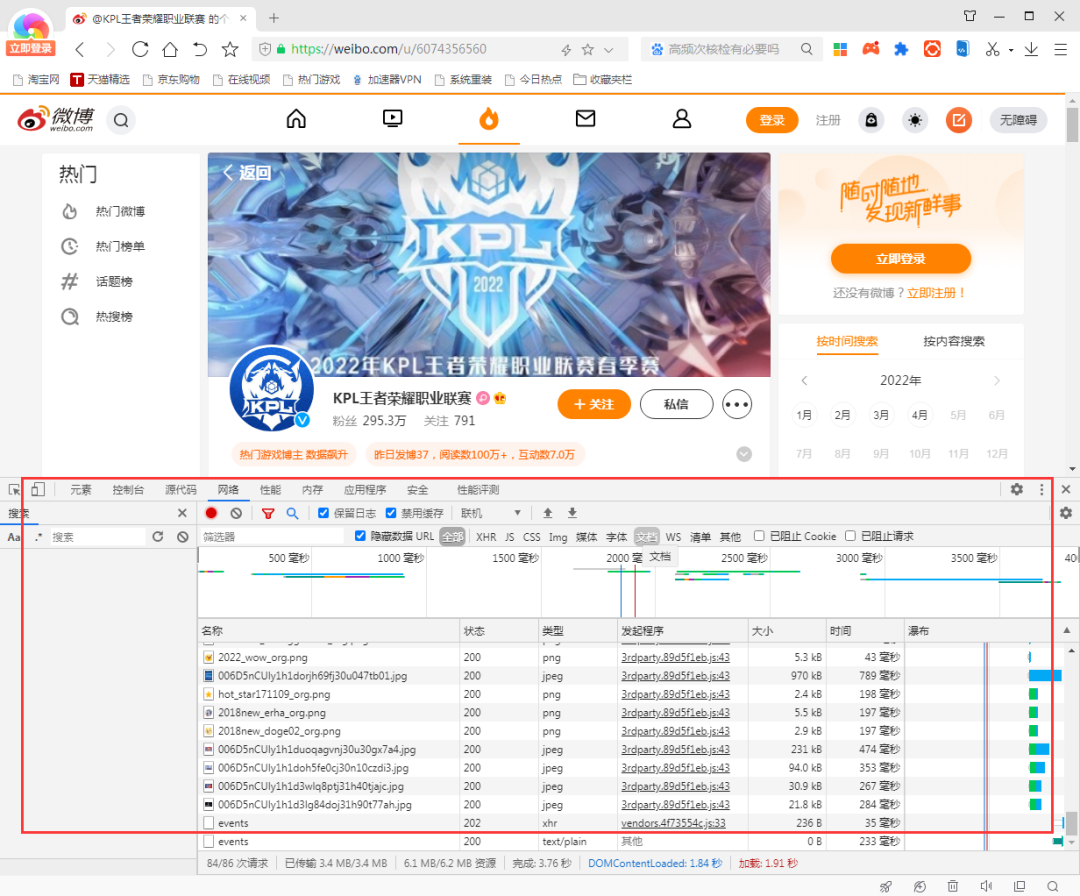1080x896 pixels.
Task: Toggle the network filter funnel icon
Action: pos(268,513)
